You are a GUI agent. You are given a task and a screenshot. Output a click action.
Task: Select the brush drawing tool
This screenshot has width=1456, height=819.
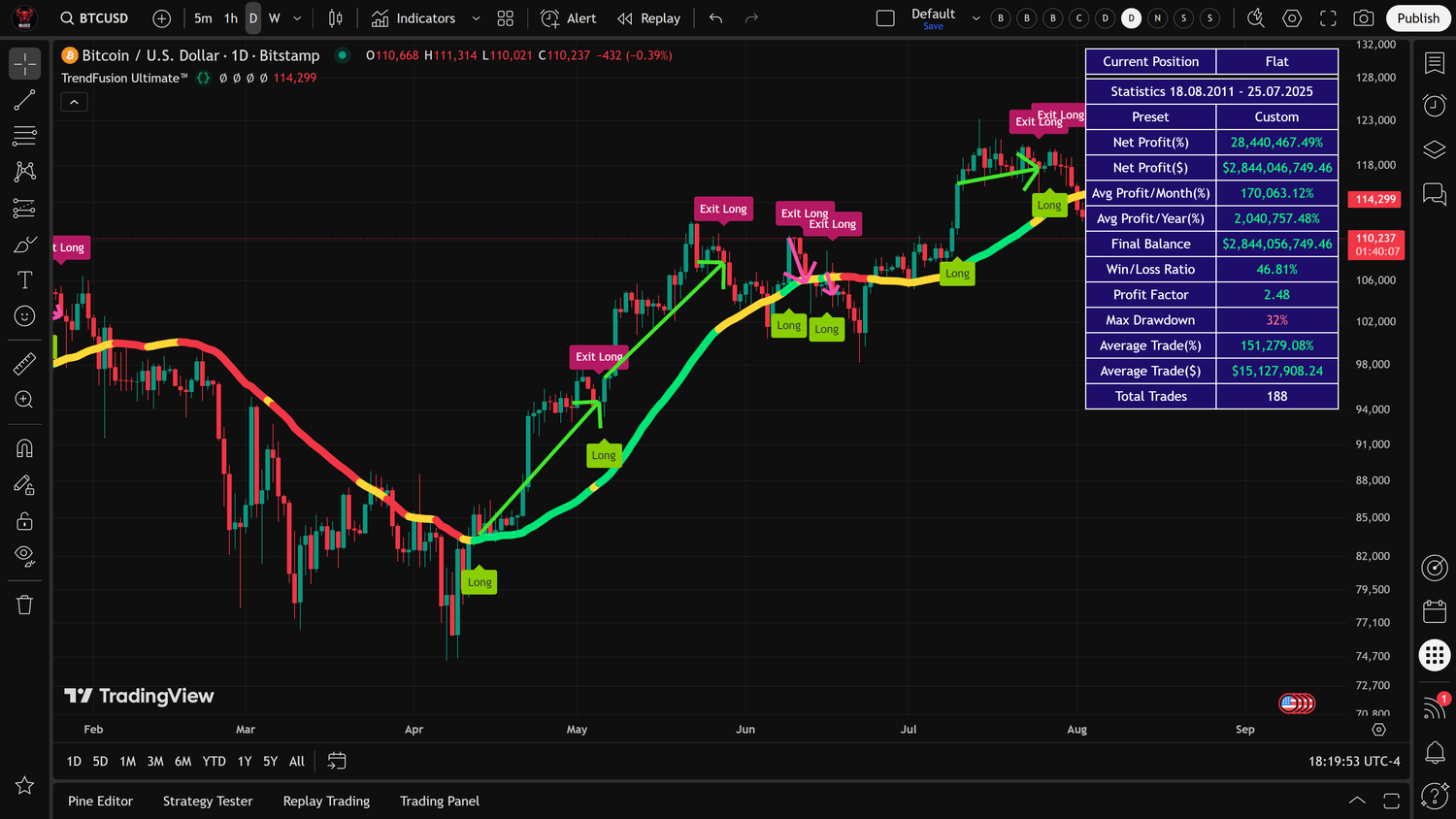point(25,244)
